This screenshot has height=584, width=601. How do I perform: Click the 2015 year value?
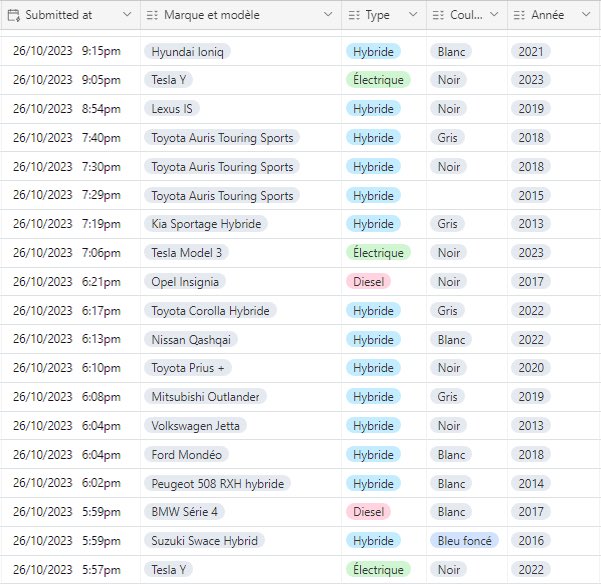coord(531,195)
